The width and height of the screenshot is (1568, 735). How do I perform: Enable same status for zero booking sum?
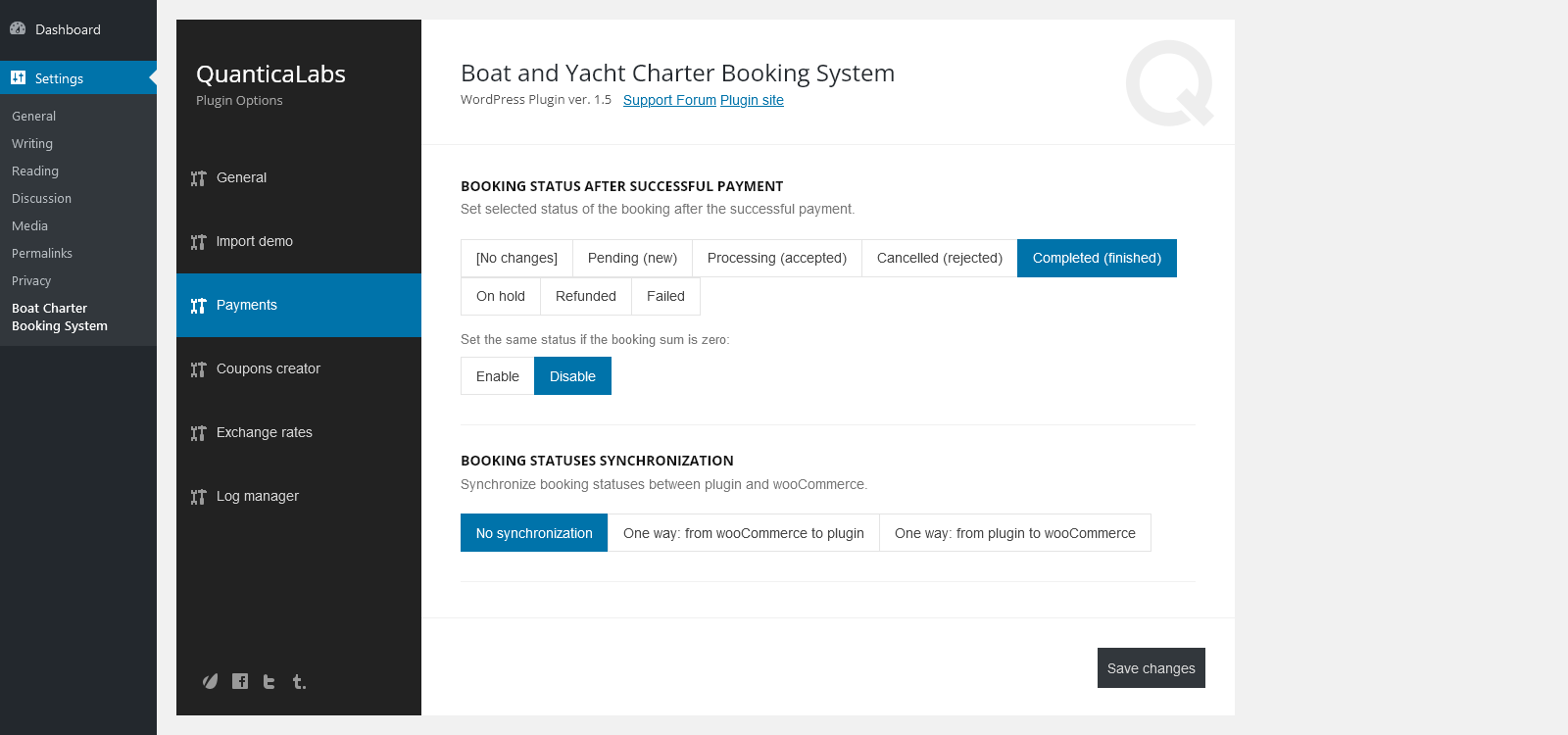pyautogui.click(x=498, y=376)
